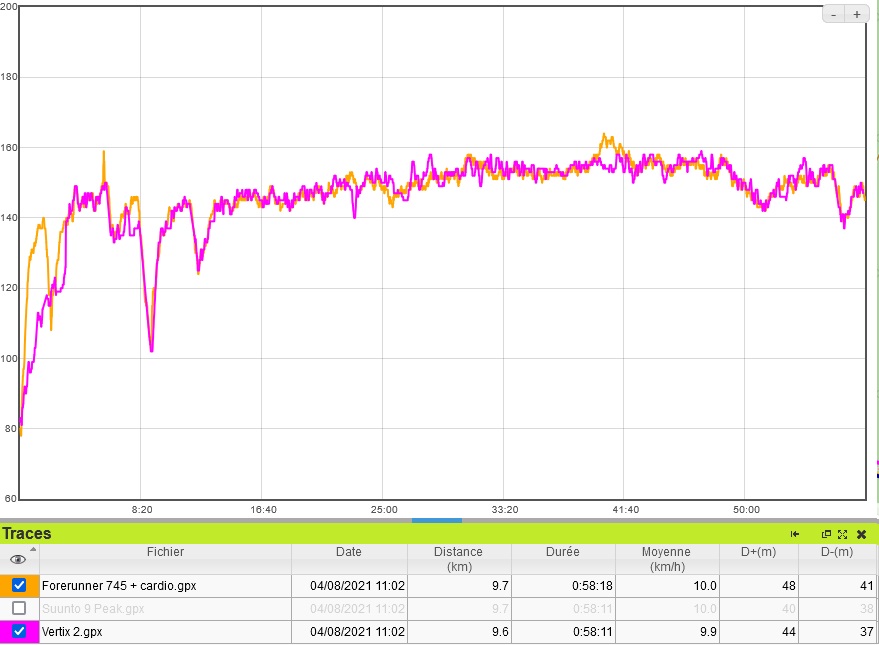Click the D+(m) column header
This screenshot has height=645, width=879.
coord(758,552)
